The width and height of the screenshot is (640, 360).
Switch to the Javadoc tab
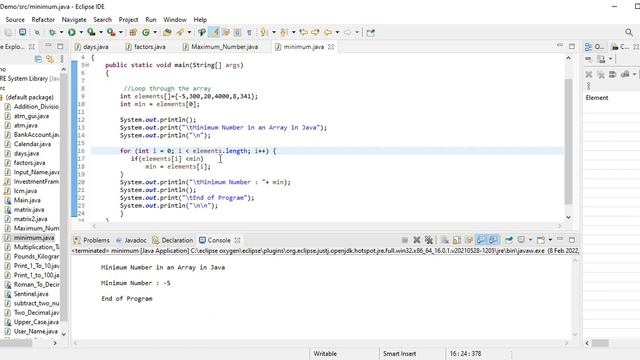pyautogui.click(x=131, y=240)
